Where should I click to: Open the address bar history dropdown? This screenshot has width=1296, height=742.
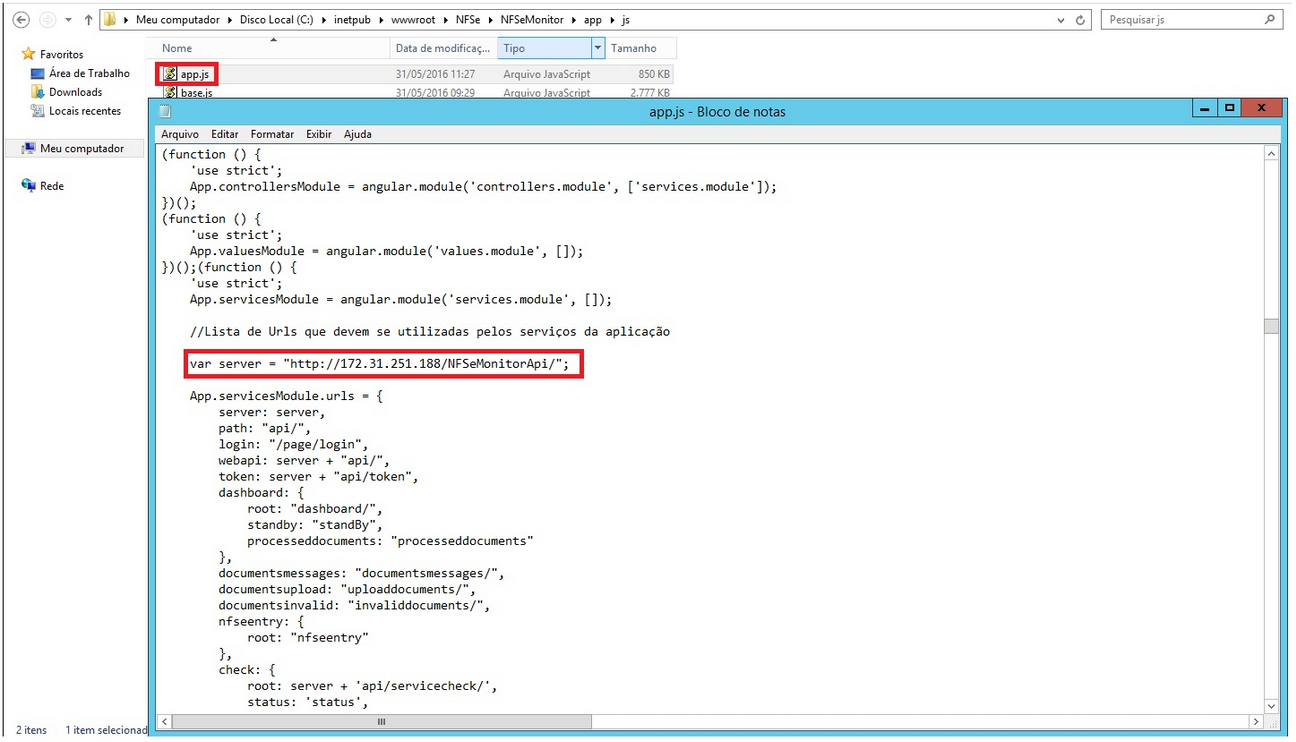coord(1060,19)
